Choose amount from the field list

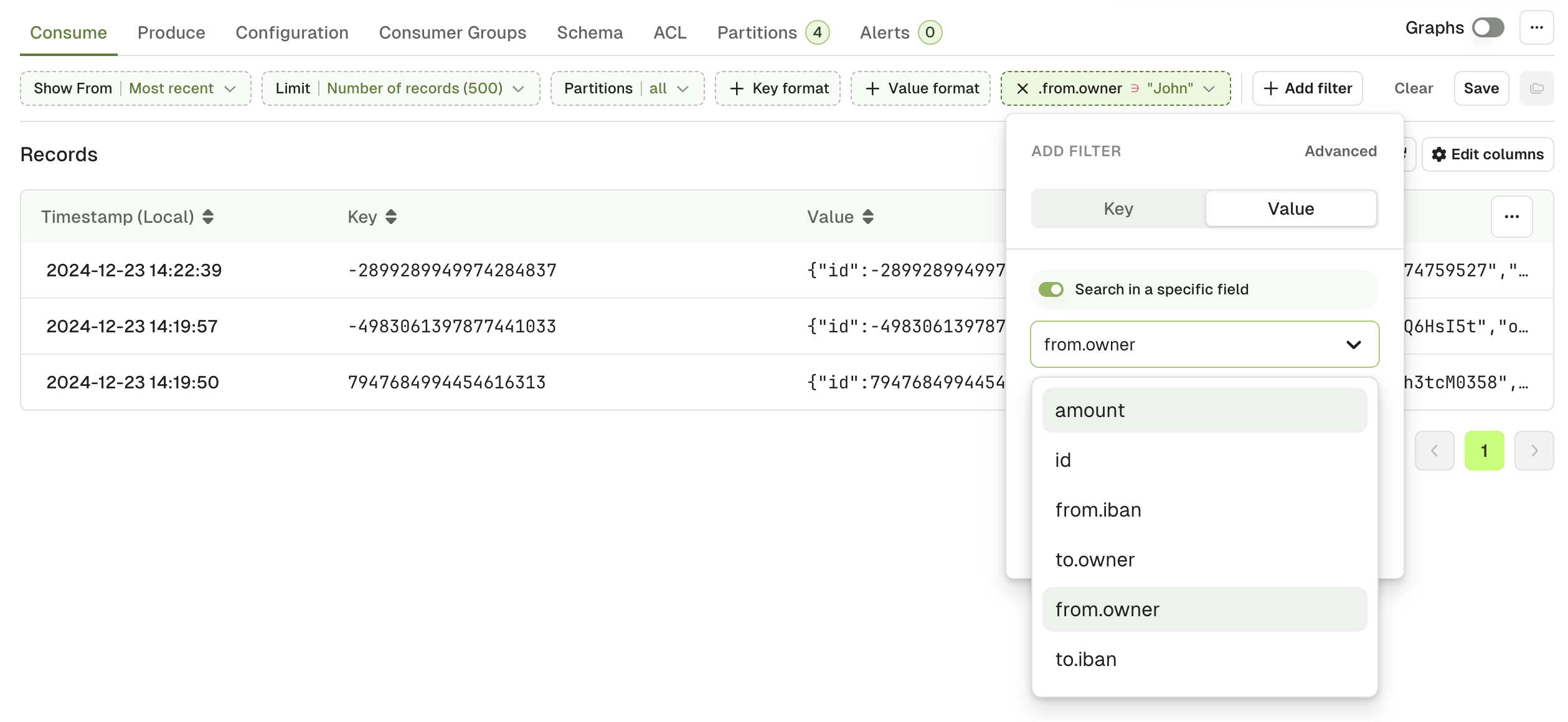tap(1204, 410)
